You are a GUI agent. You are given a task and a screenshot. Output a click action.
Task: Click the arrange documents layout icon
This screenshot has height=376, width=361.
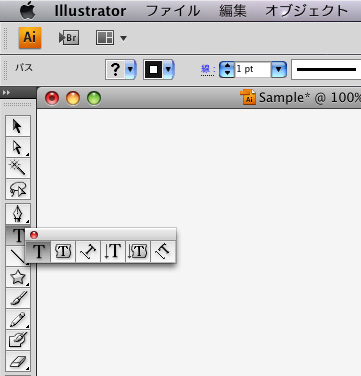(x=105, y=38)
